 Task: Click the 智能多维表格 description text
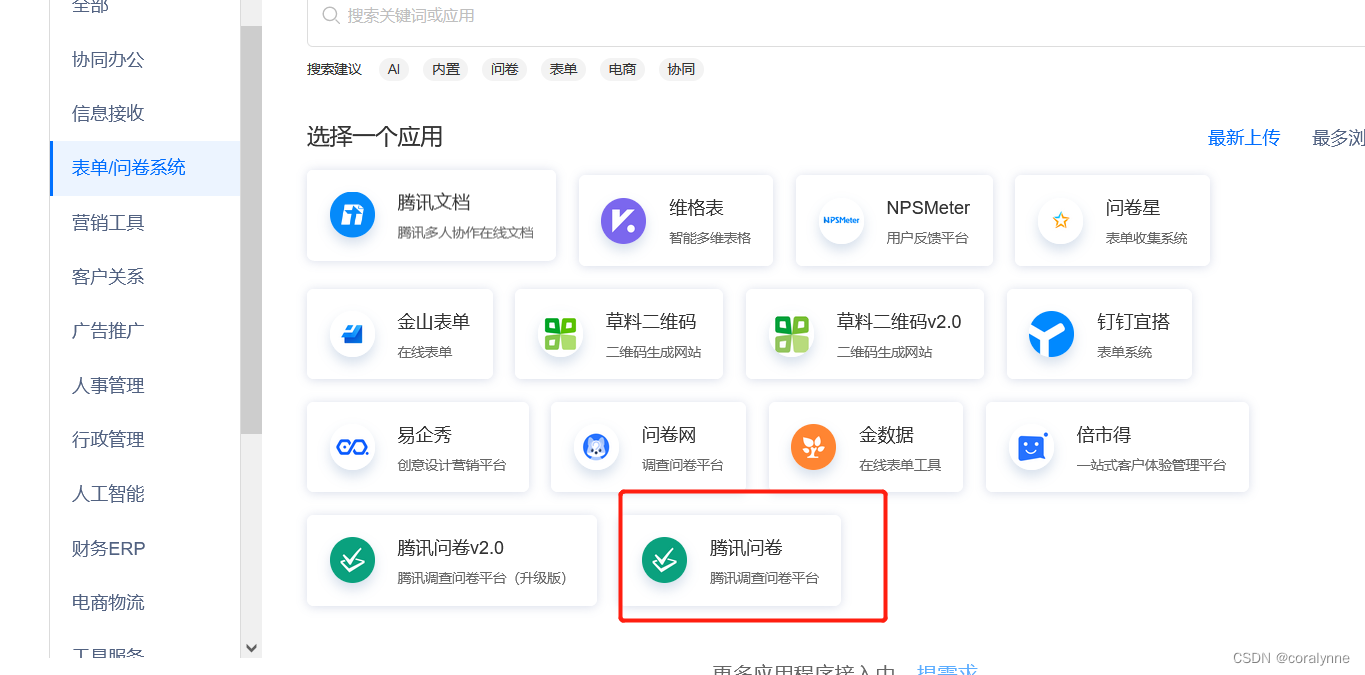coord(710,238)
